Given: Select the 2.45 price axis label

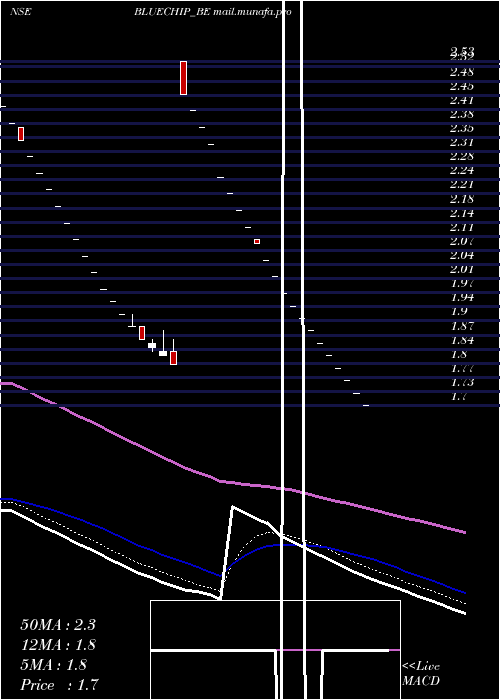Looking at the screenshot, I should pyautogui.click(x=462, y=86).
